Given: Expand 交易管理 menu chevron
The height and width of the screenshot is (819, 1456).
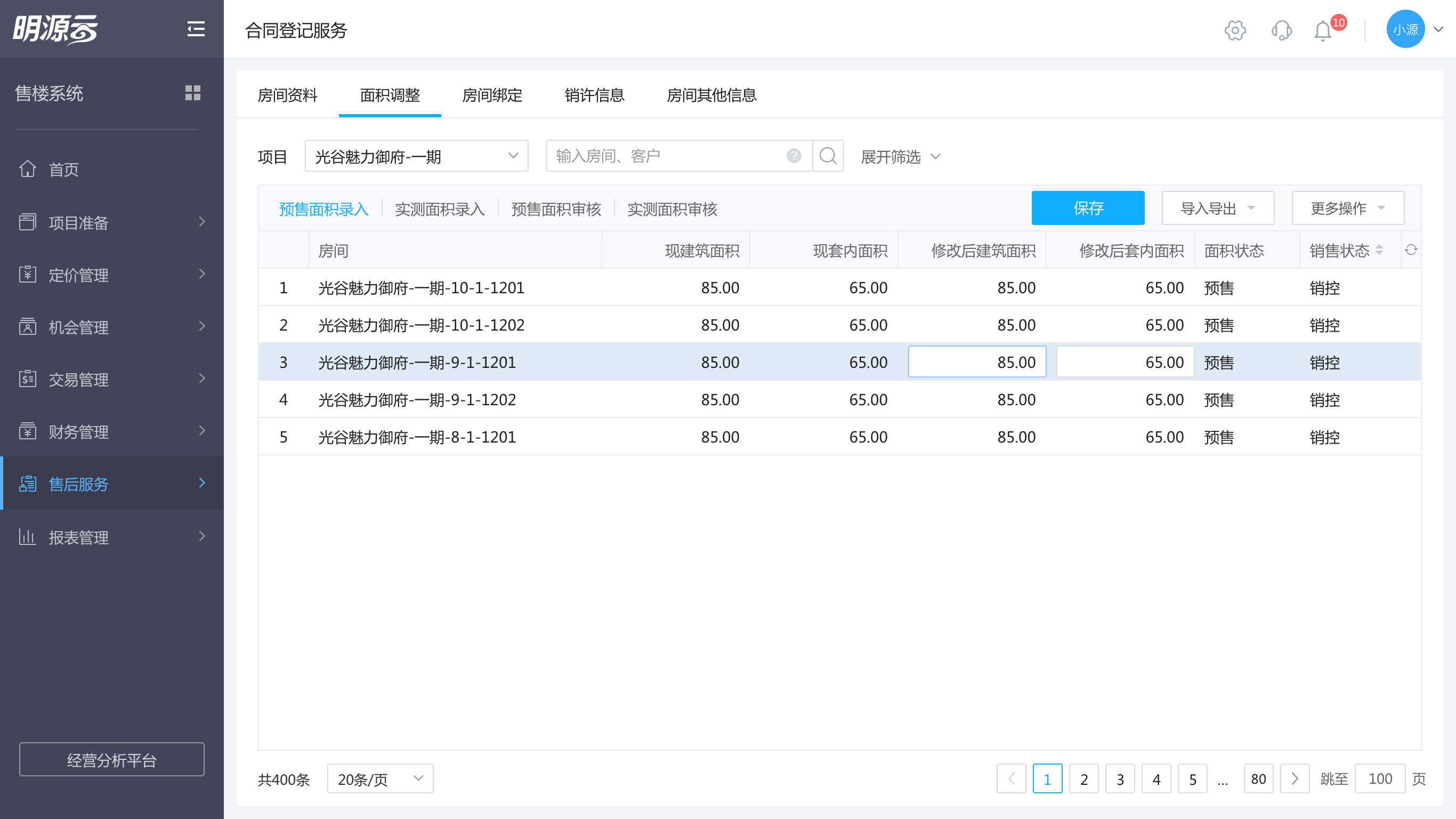Looking at the screenshot, I should 202,379.
